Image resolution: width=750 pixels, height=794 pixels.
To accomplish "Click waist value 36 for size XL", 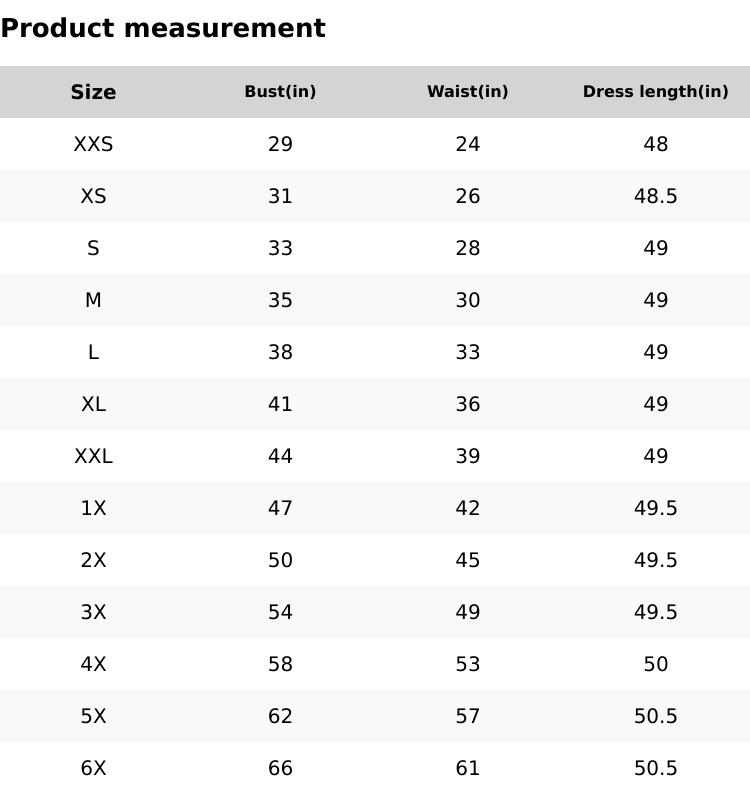I will [467, 404].
